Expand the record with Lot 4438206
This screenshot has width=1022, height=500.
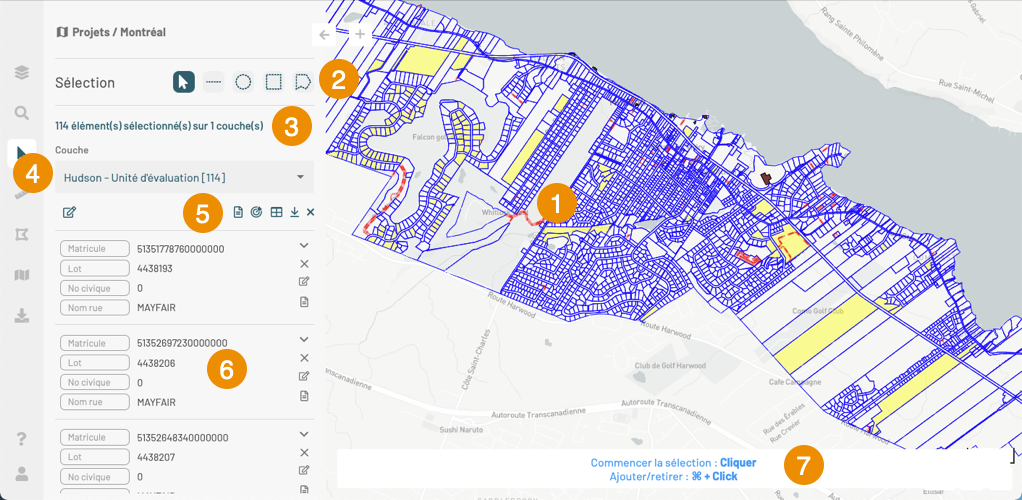(304, 339)
